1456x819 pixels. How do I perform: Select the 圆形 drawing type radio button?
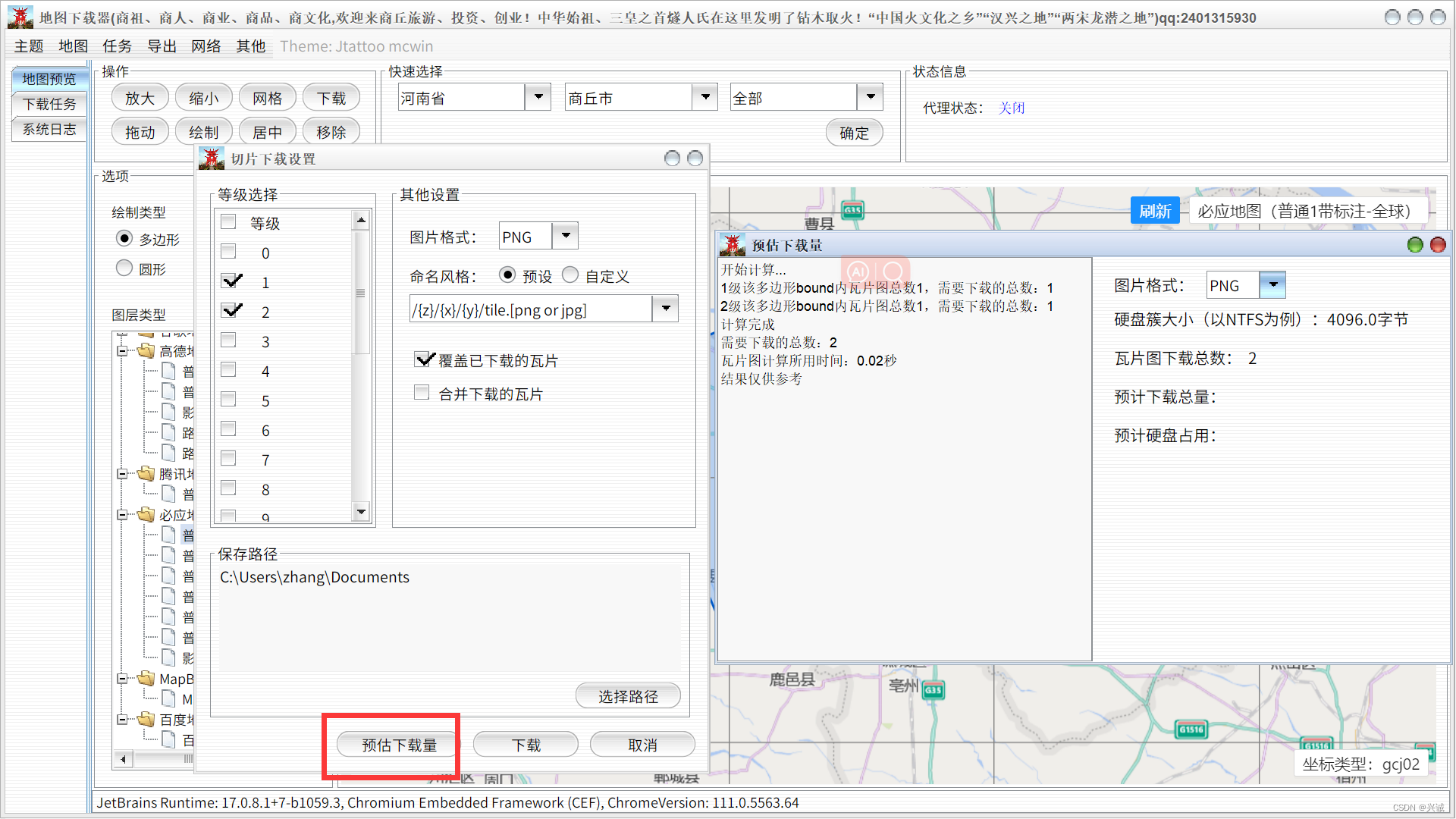pyautogui.click(x=124, y=268)
